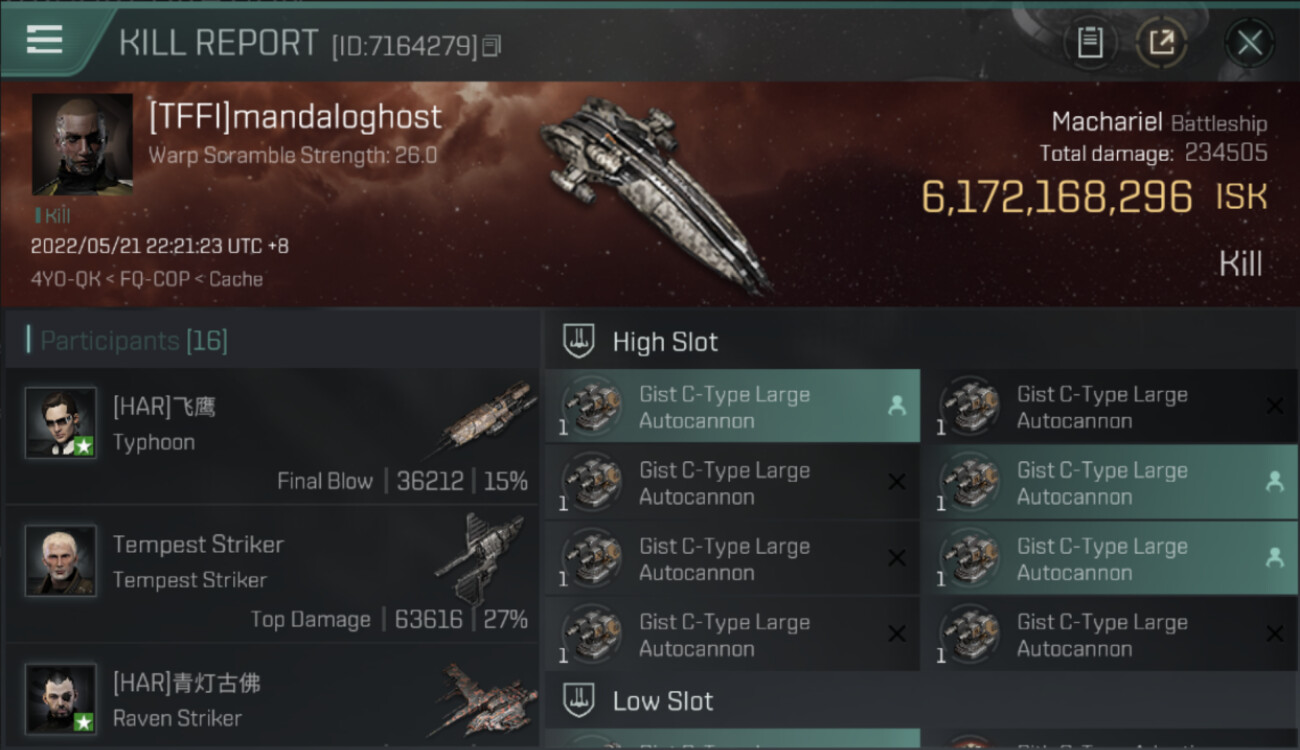Copy the kill report ID
The image size is (1300, 750).
pos(491,46)
